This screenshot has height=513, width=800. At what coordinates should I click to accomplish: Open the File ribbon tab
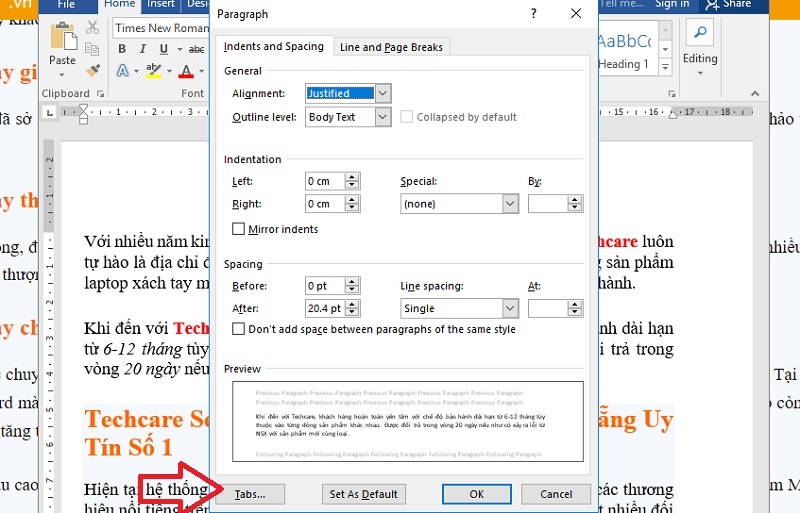[x=67, y=5]
